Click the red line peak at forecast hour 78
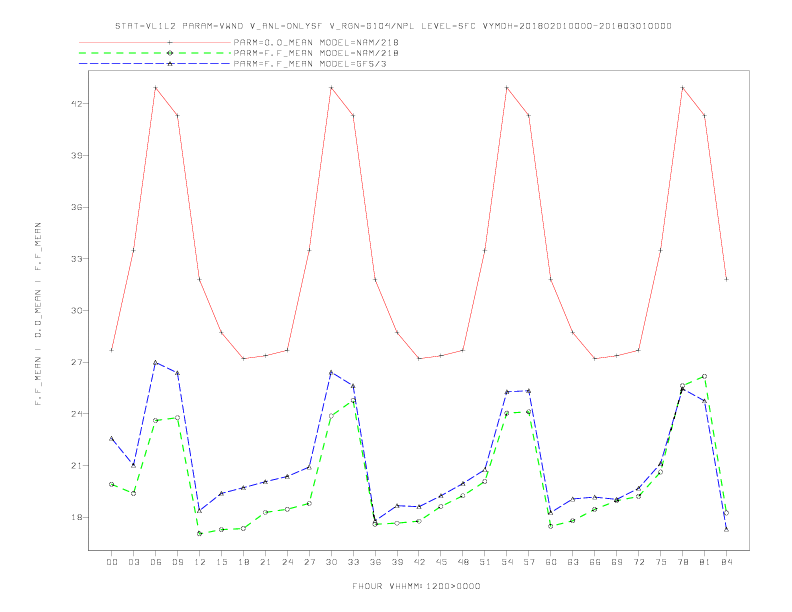 click(x=682, y=88)
